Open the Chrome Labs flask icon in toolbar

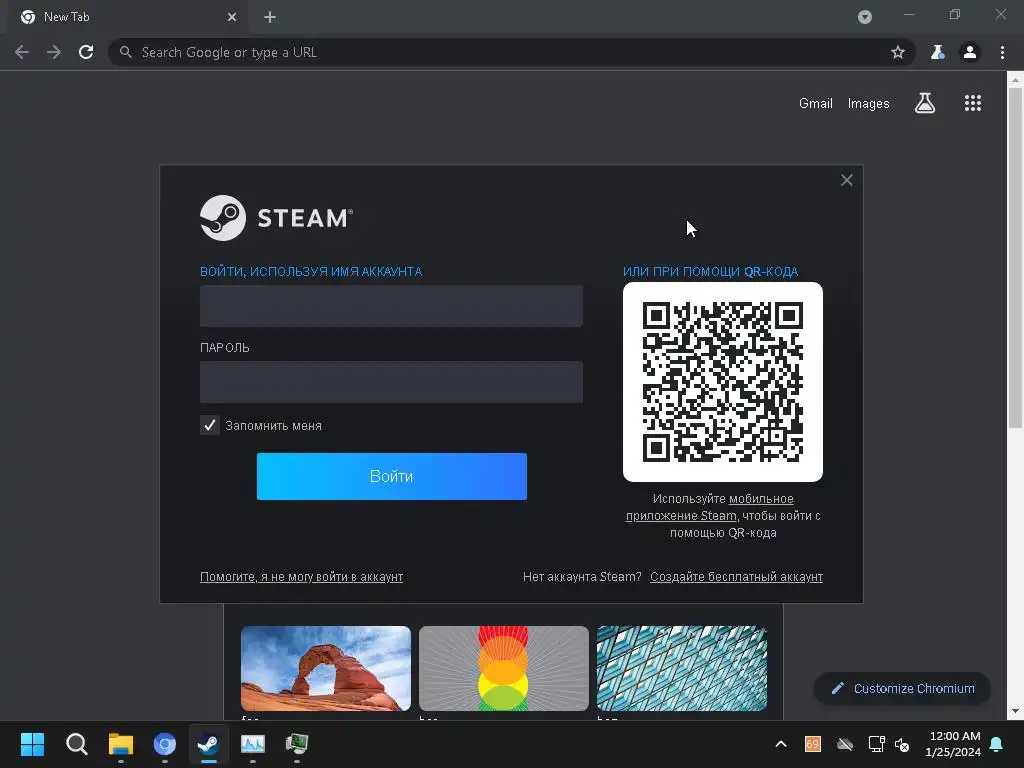point(937,52)
